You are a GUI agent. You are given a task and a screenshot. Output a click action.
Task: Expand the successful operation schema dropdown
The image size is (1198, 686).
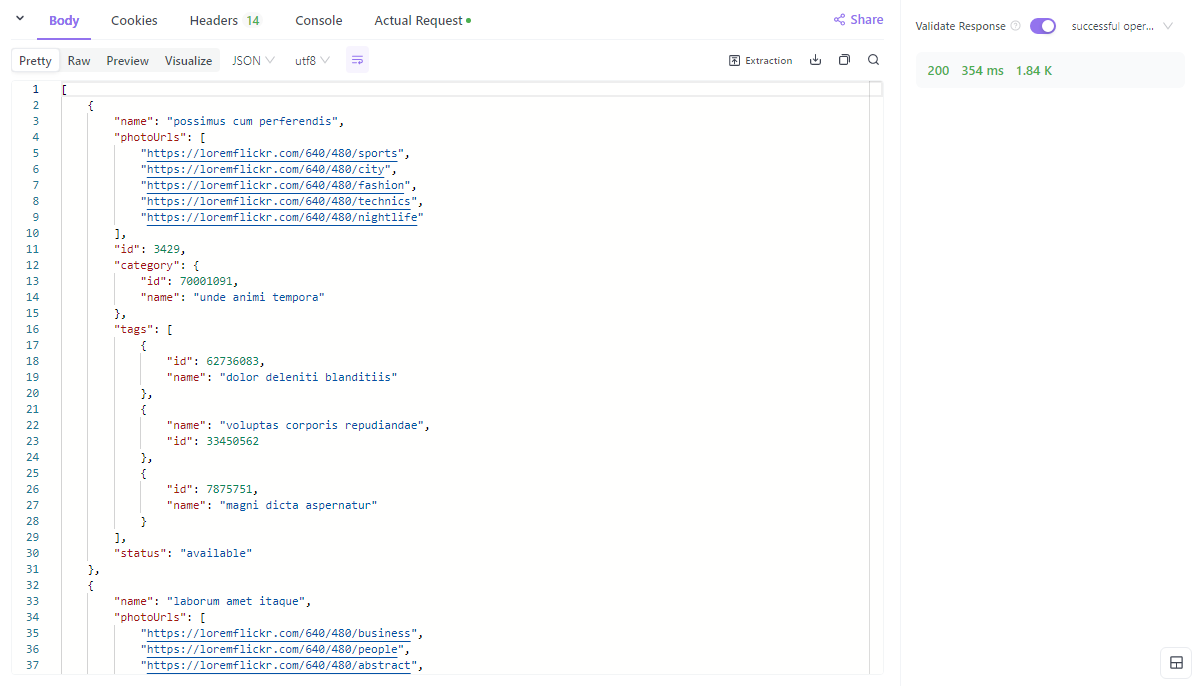[1124, 26]
